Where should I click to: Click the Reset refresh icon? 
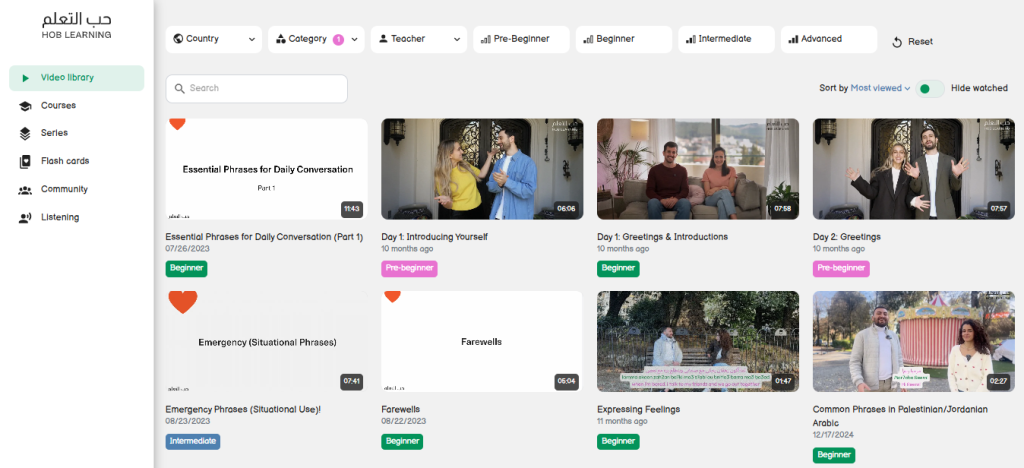[x=897, y=42]
